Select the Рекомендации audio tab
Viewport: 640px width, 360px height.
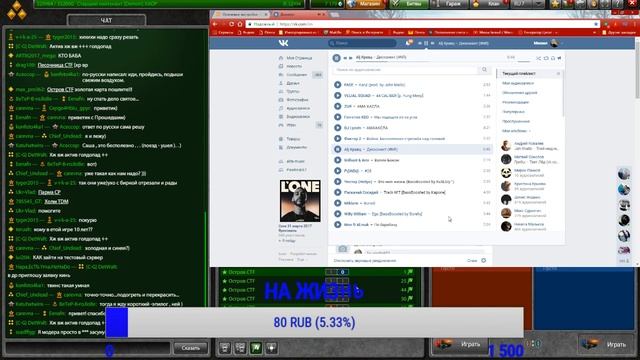tap(516, 102)
